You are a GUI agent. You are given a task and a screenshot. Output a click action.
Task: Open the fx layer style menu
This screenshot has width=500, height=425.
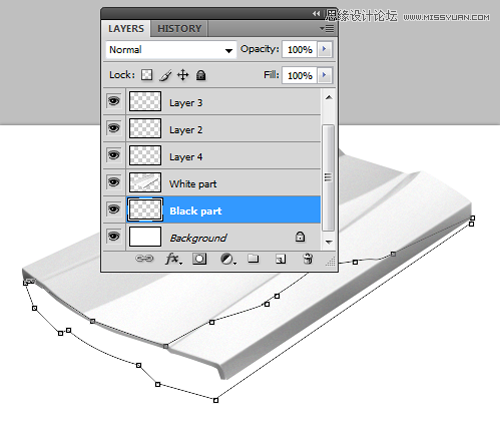(x=173, y=259)
